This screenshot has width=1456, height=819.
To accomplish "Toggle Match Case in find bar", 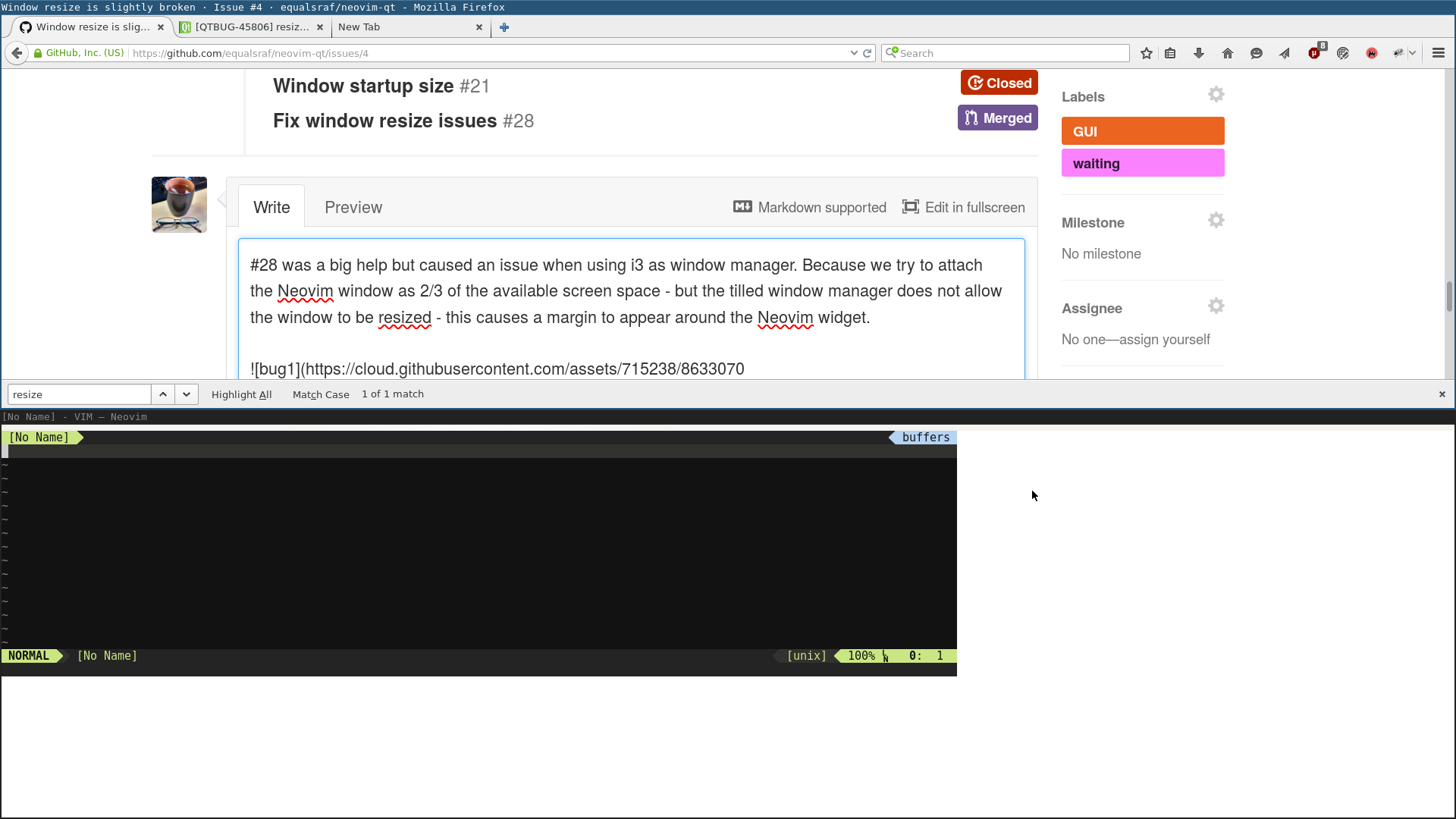I will click(x=321, y=394).
